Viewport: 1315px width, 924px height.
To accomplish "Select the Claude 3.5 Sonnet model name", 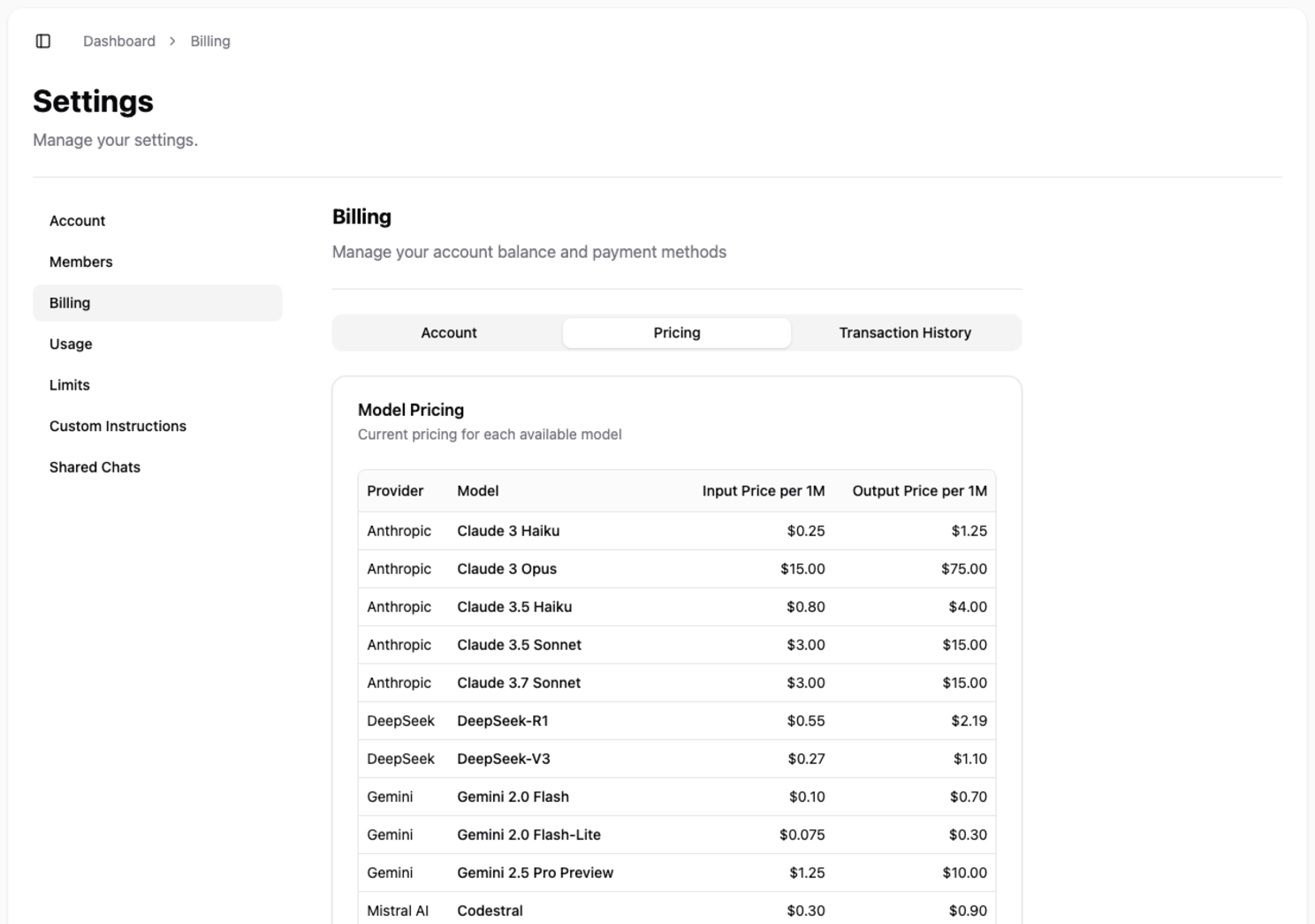I will [519, 645].
